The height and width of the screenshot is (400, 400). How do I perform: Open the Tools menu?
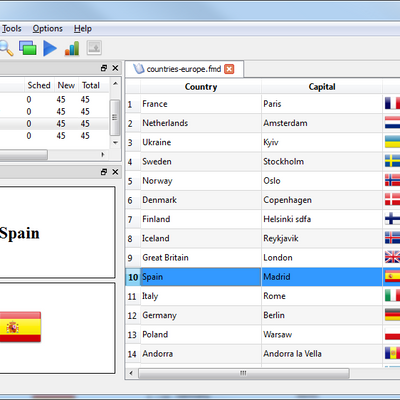point(11,29)
